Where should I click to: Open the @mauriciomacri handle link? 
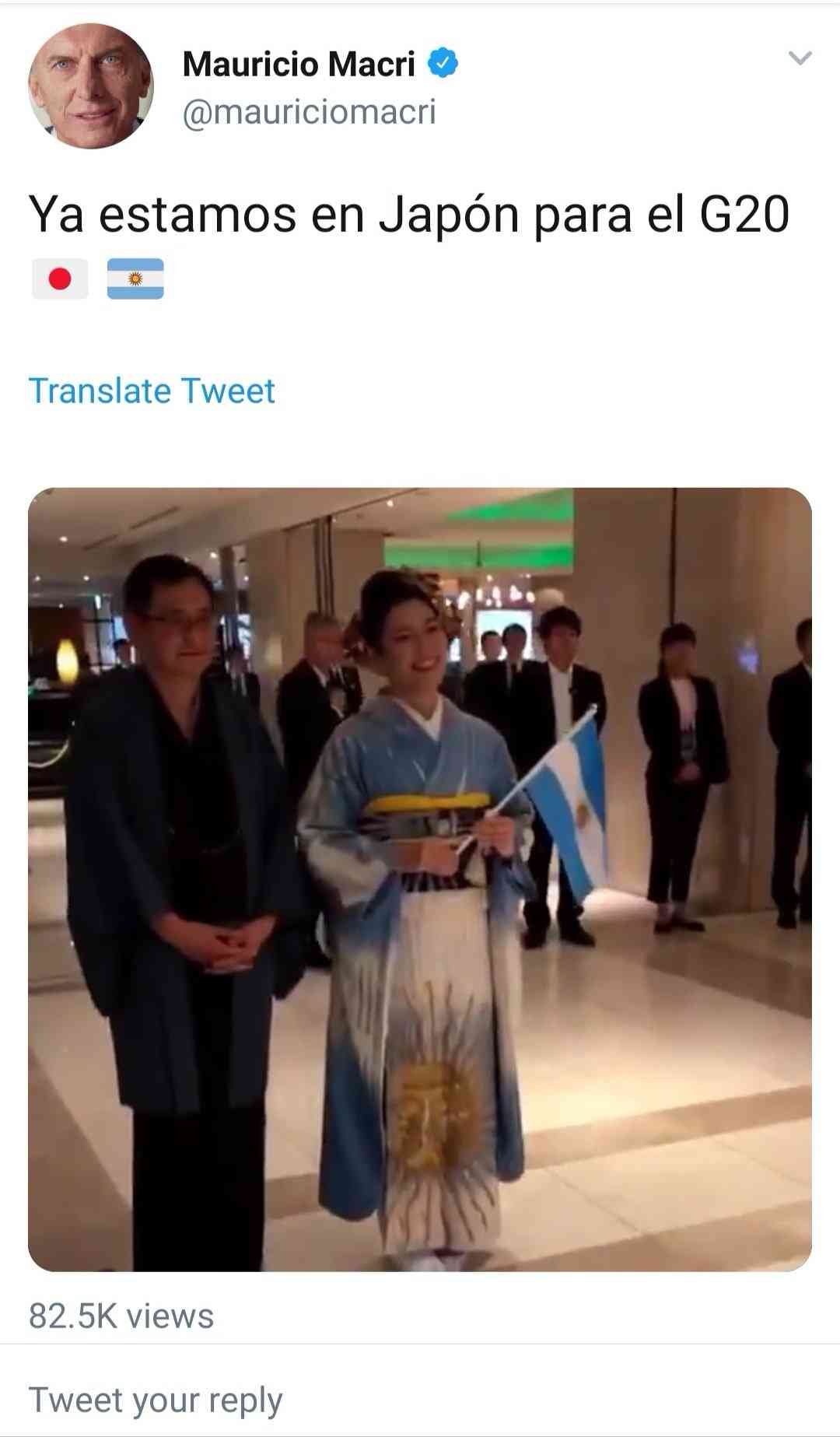[x=309, y=112]
